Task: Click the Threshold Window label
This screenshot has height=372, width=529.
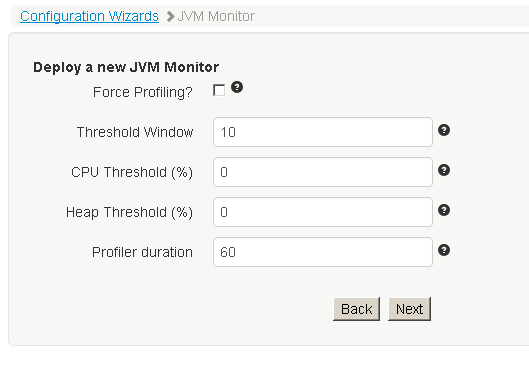Action: (135, 132)
